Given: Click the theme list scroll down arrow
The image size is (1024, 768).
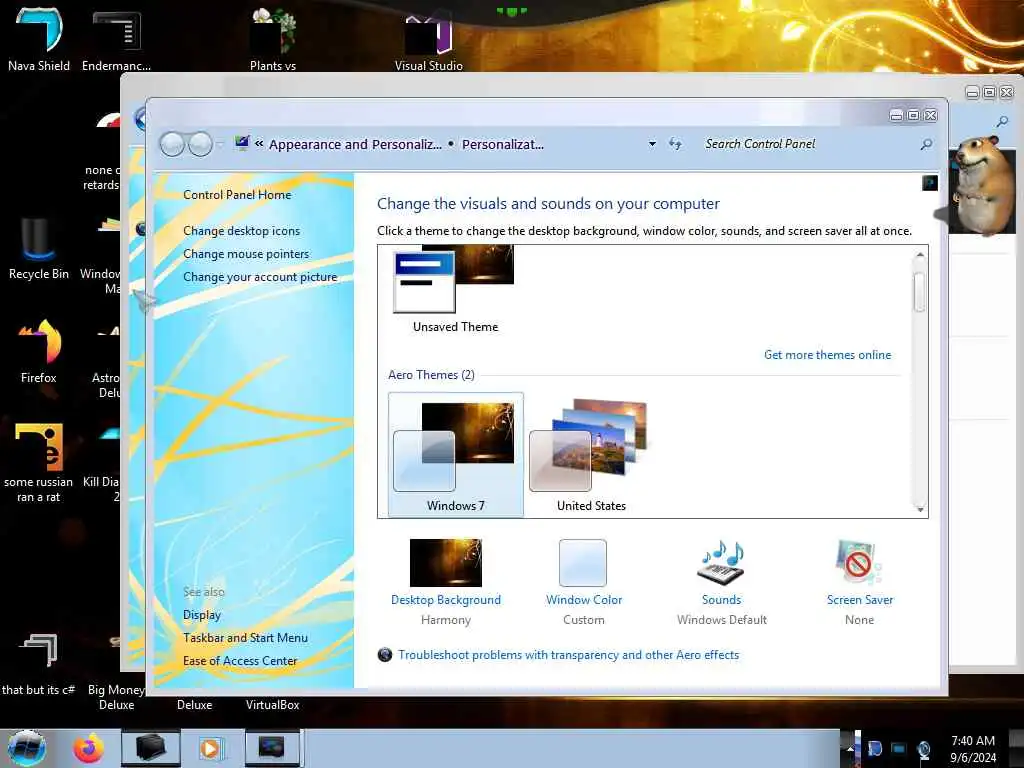Looking at the screenshot, I should click(920, 509).
